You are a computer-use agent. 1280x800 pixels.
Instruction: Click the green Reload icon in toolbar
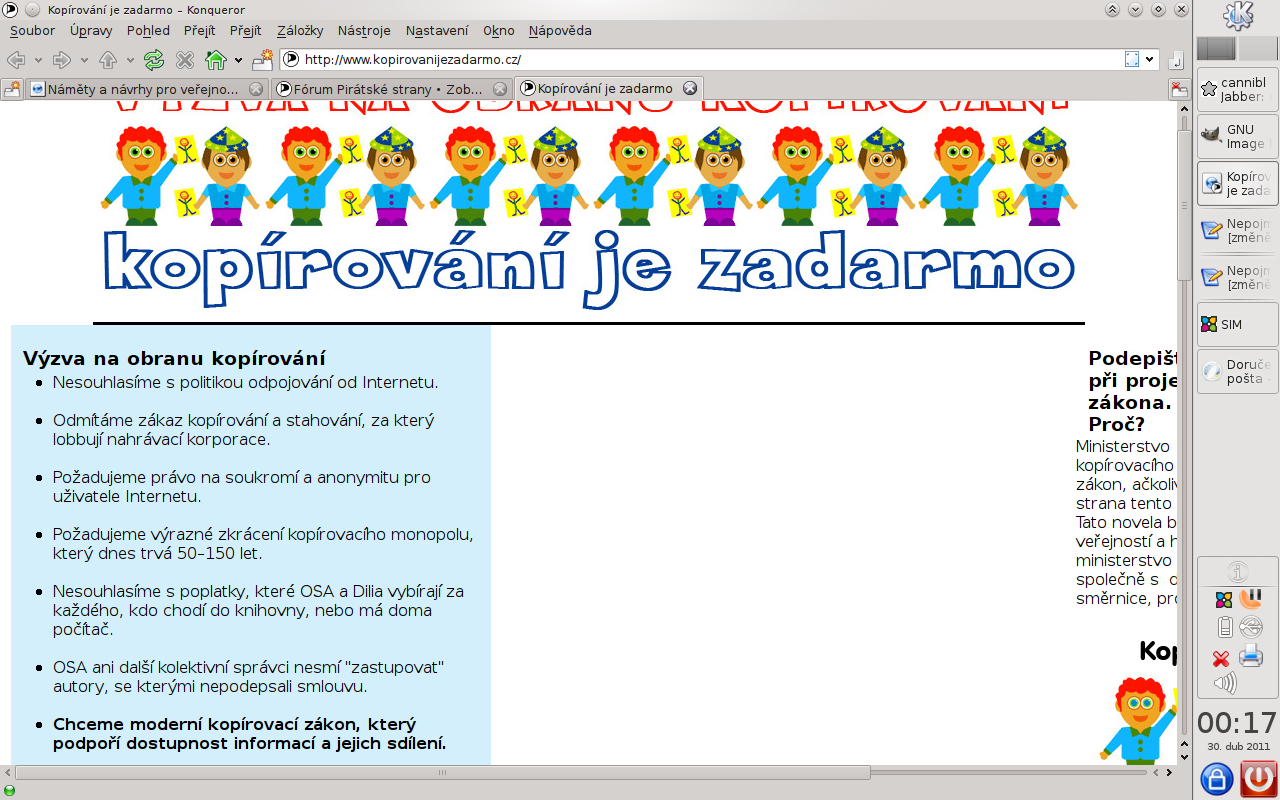tap(154, 60)
